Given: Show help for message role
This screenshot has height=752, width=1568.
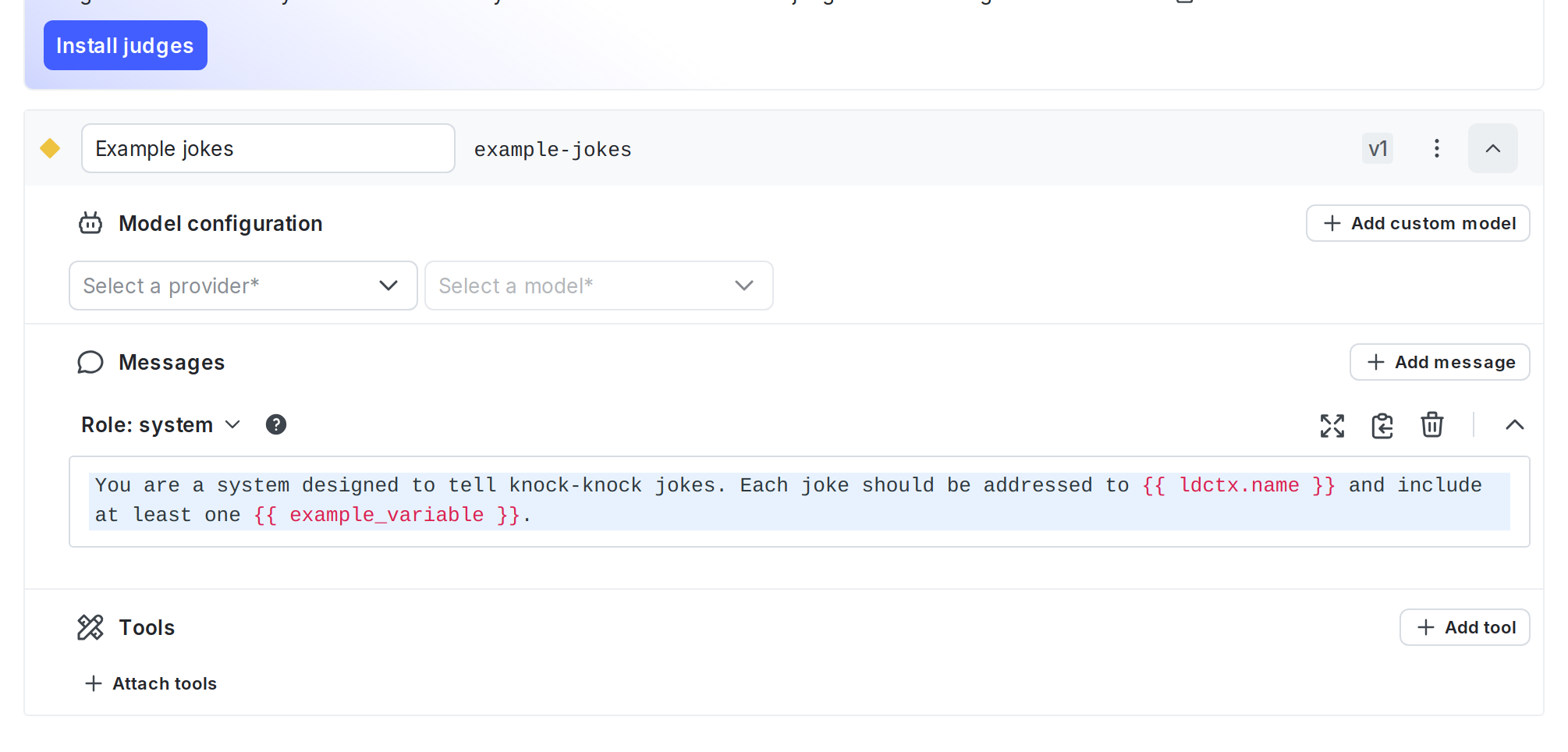Looking at the screenshot, I should tap(276, 424).
